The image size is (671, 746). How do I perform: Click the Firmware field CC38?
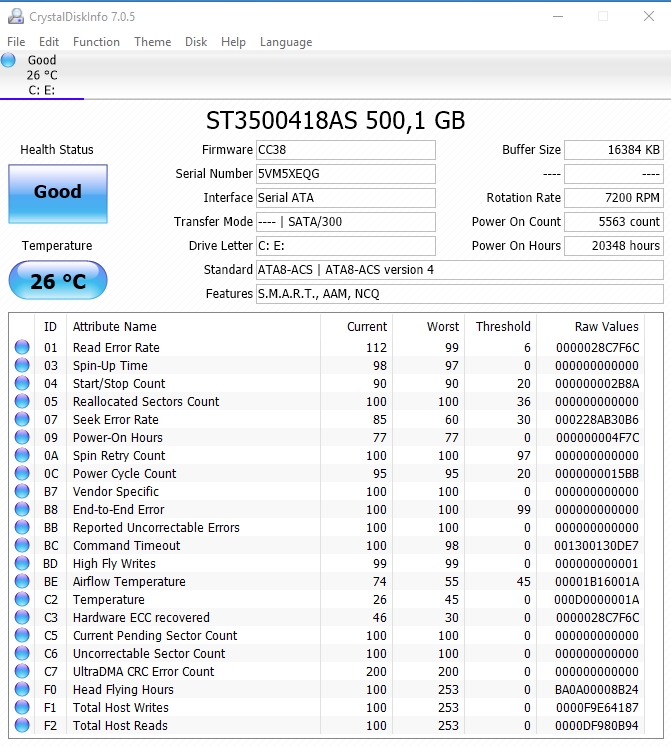(x=345, y=150)
